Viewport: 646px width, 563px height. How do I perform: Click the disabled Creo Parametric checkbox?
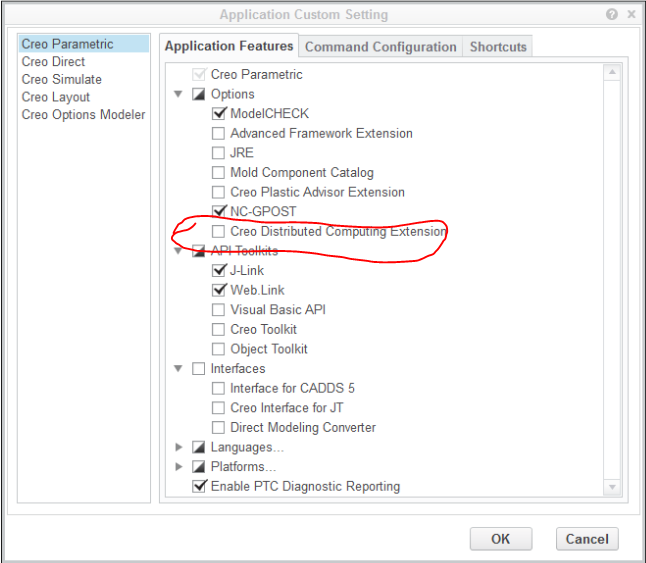[x=199, y=74]
